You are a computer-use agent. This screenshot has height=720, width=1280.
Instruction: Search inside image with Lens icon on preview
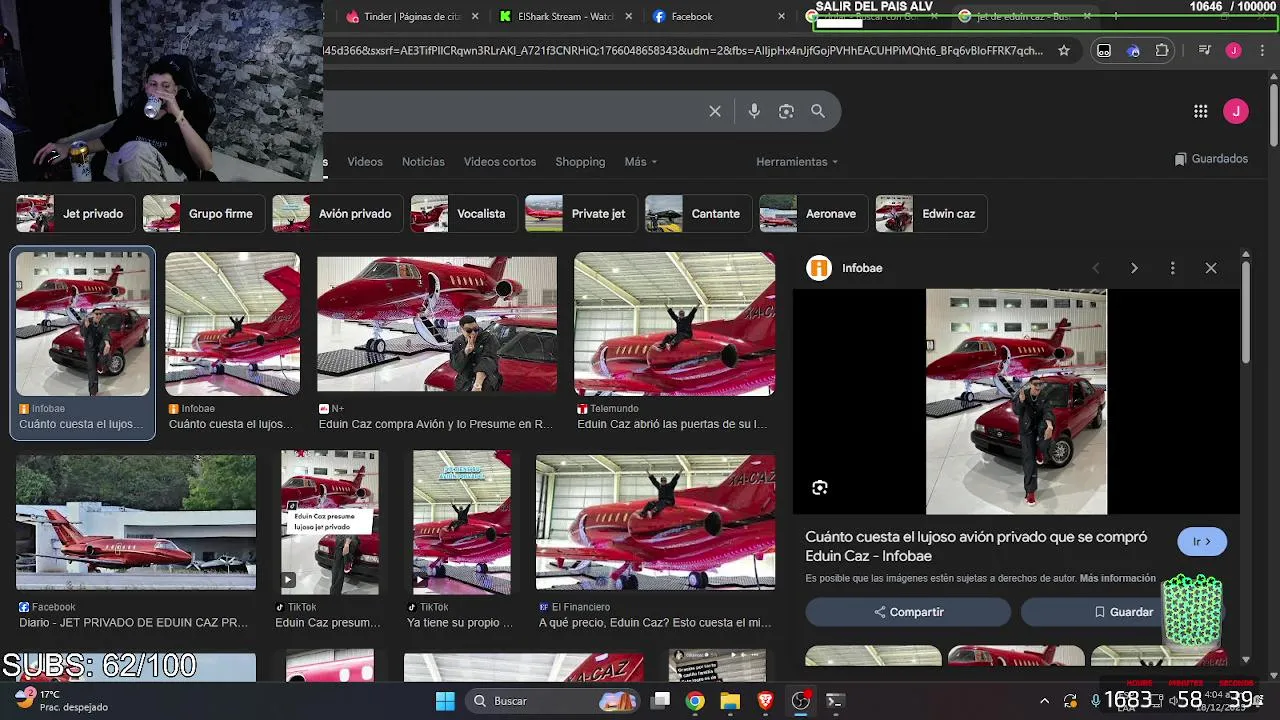pos(820,488)
